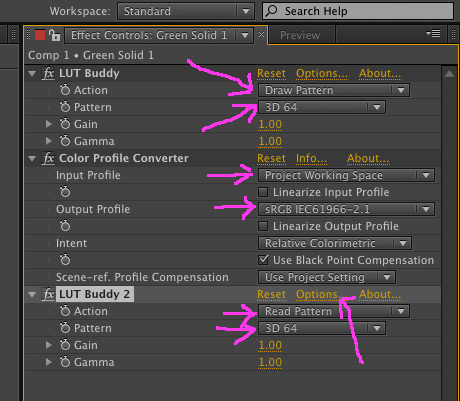460x401 pixels.
Task: Click stopwatch for LUT Buddy Action
Action: coord(65,90)
